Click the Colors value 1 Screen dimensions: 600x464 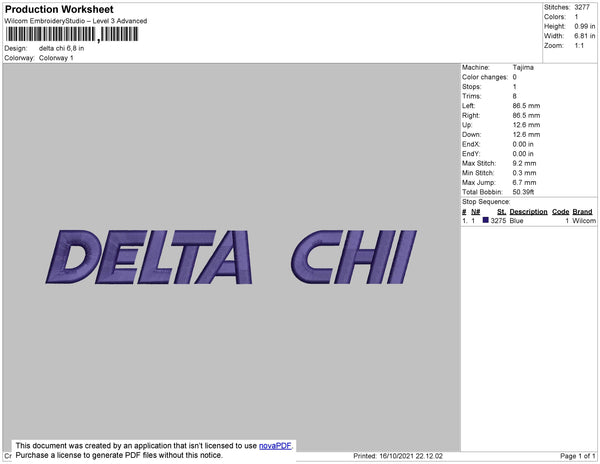(576, 17)
